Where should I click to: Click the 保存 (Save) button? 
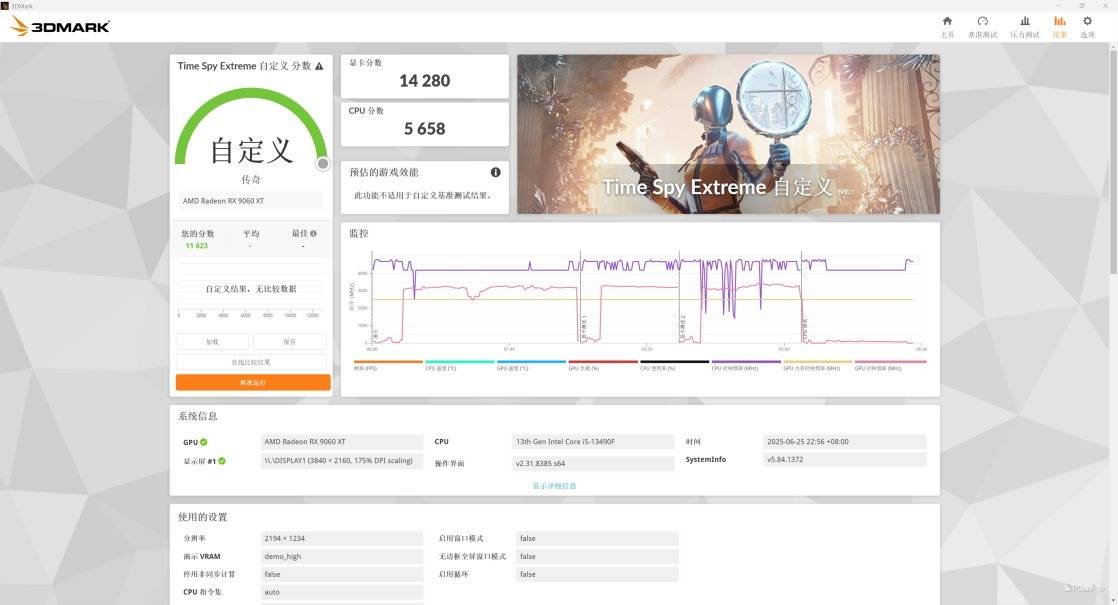pyautogui.click(x=289, y=342)
